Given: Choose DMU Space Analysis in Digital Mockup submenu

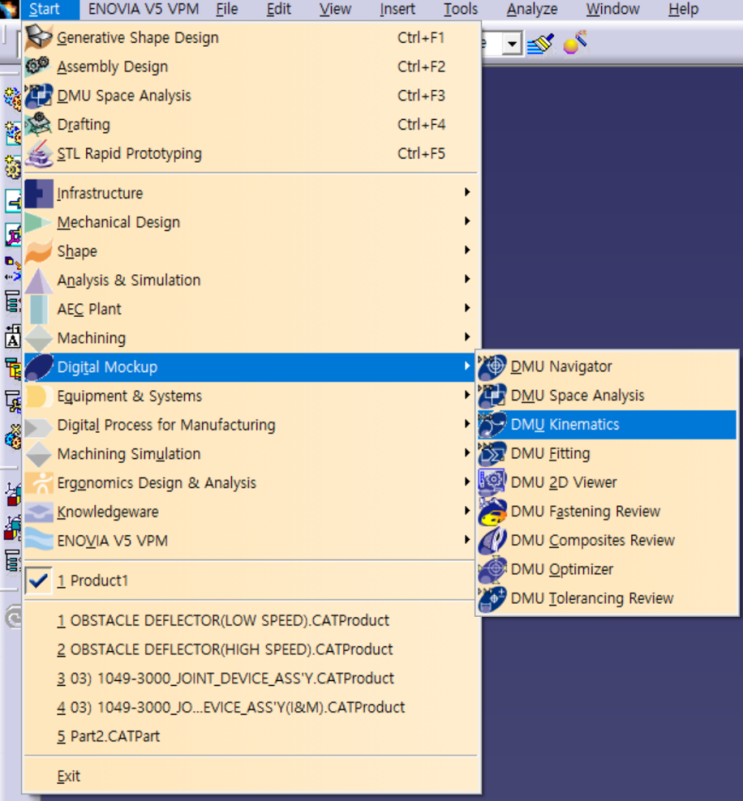Looking at the screenshot, I should pyautogui.click(x=607, y=395).
